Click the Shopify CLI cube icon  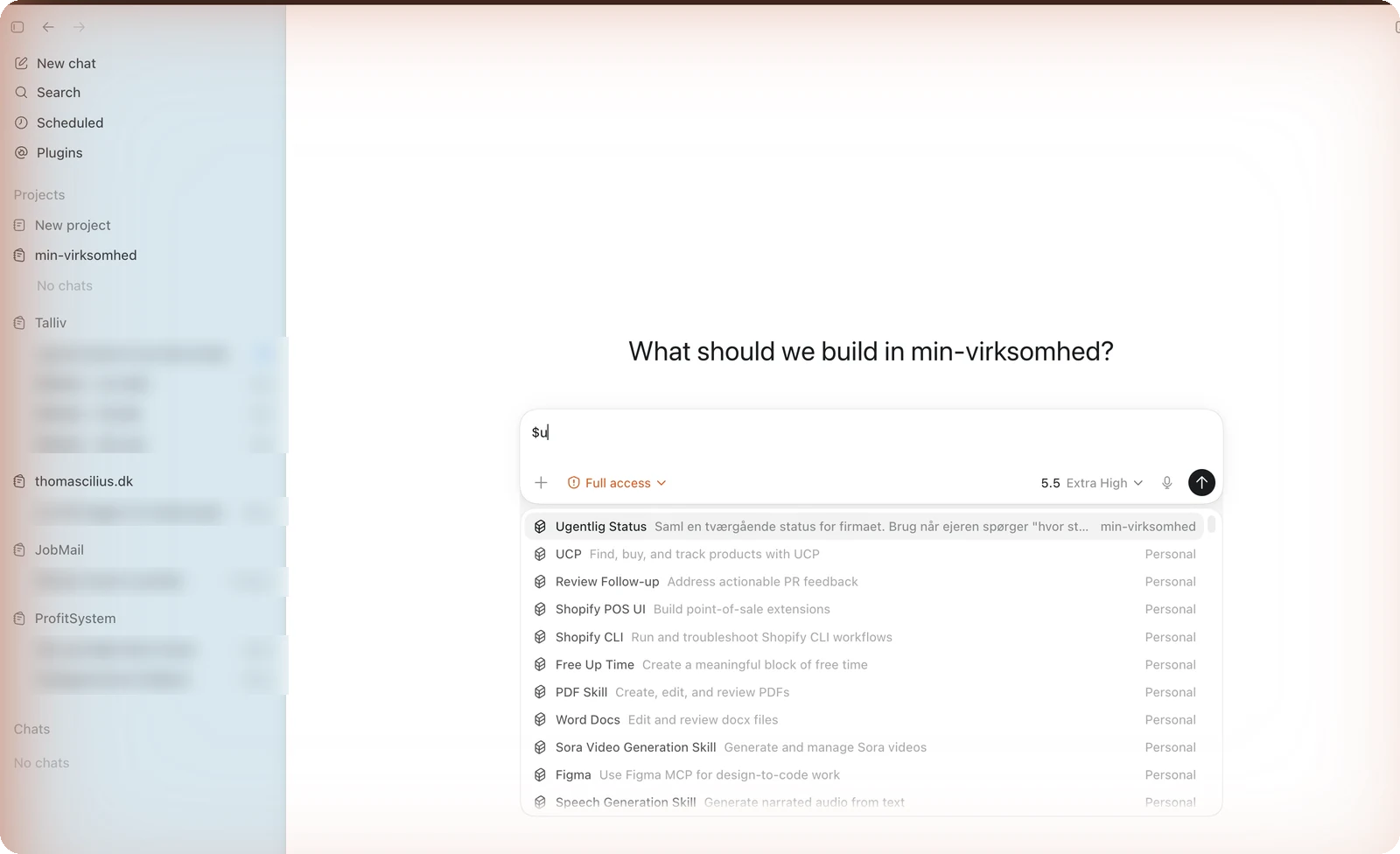[540, 637]
